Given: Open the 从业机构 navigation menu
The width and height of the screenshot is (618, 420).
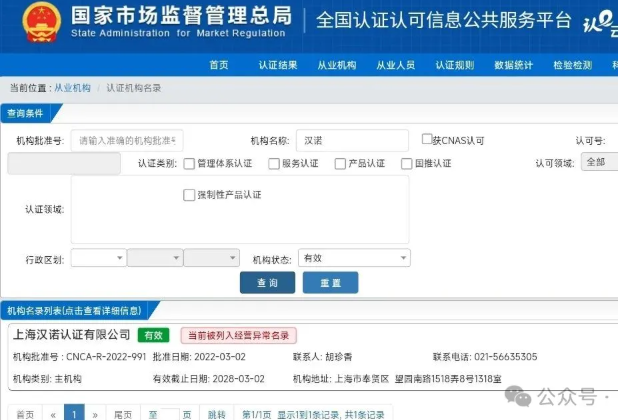Looking at the screenshot, I should click(x=337, y=65).
